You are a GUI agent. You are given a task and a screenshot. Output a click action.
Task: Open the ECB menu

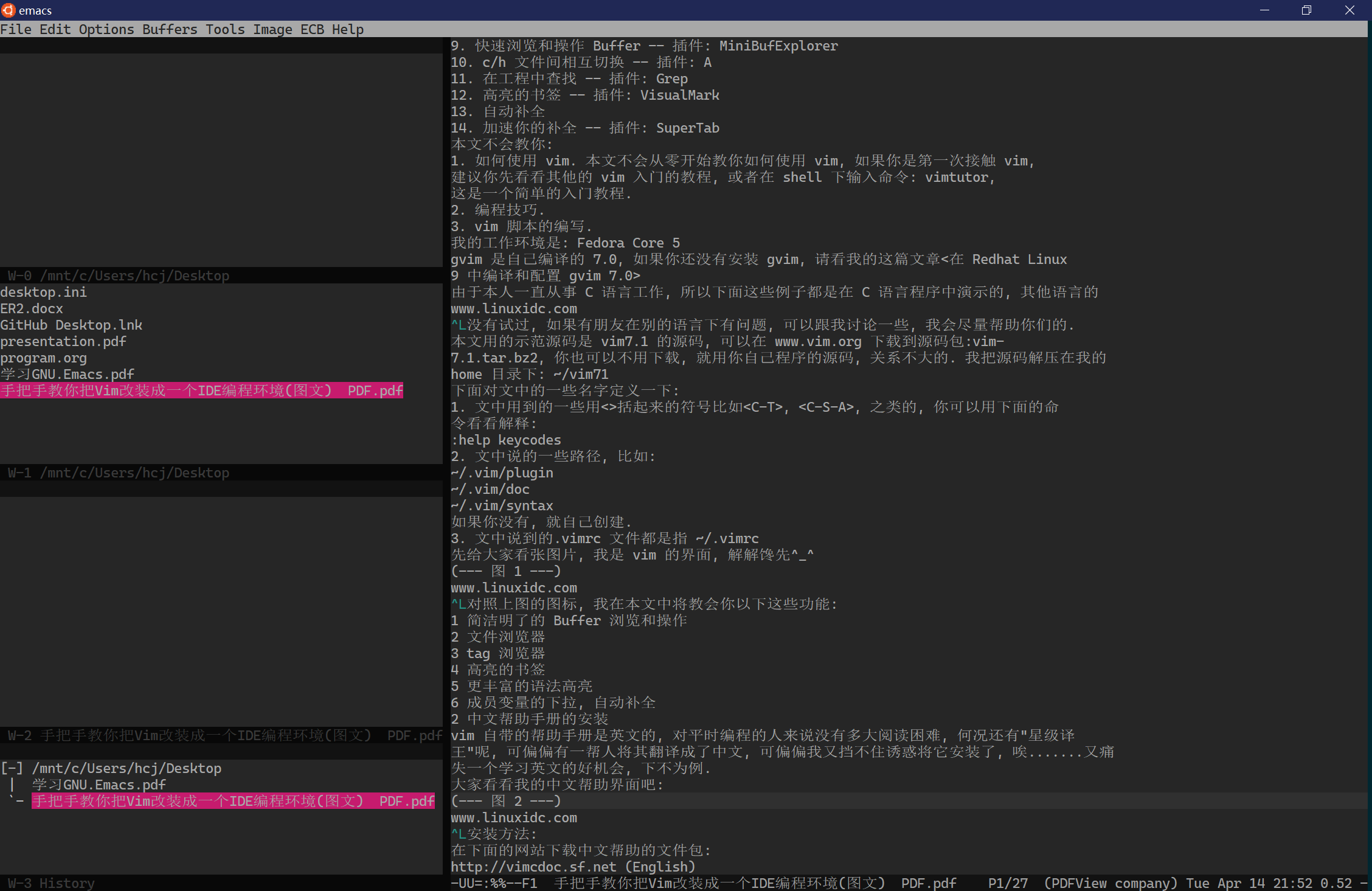312,29
